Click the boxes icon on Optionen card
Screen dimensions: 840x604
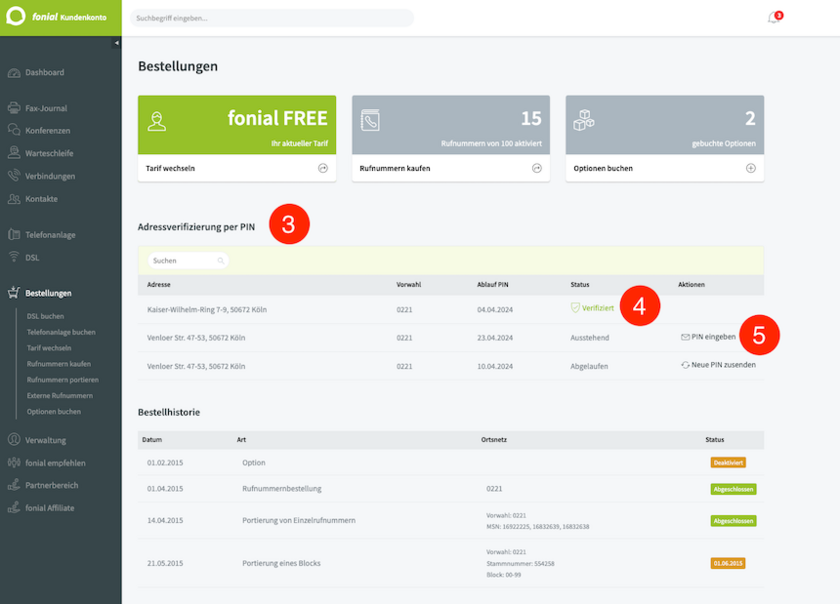pyautogui.click(x=584, y=120)
